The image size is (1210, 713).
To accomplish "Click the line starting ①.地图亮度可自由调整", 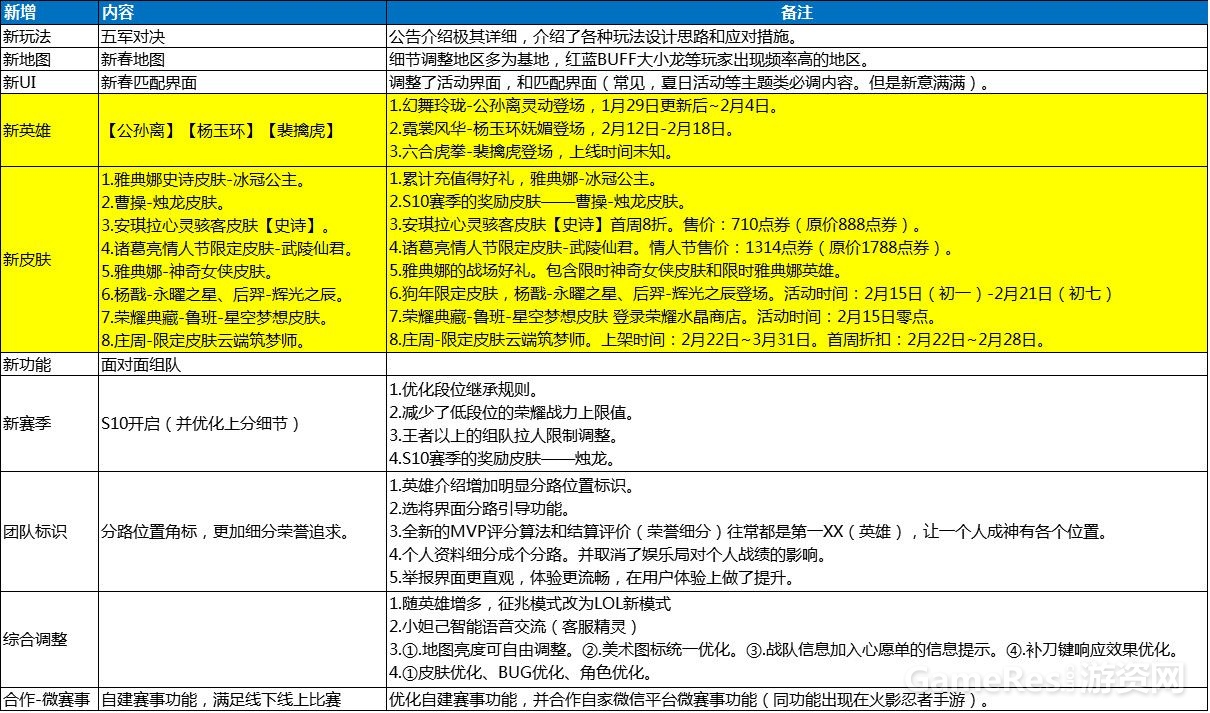I will click(x=788, y=650).
